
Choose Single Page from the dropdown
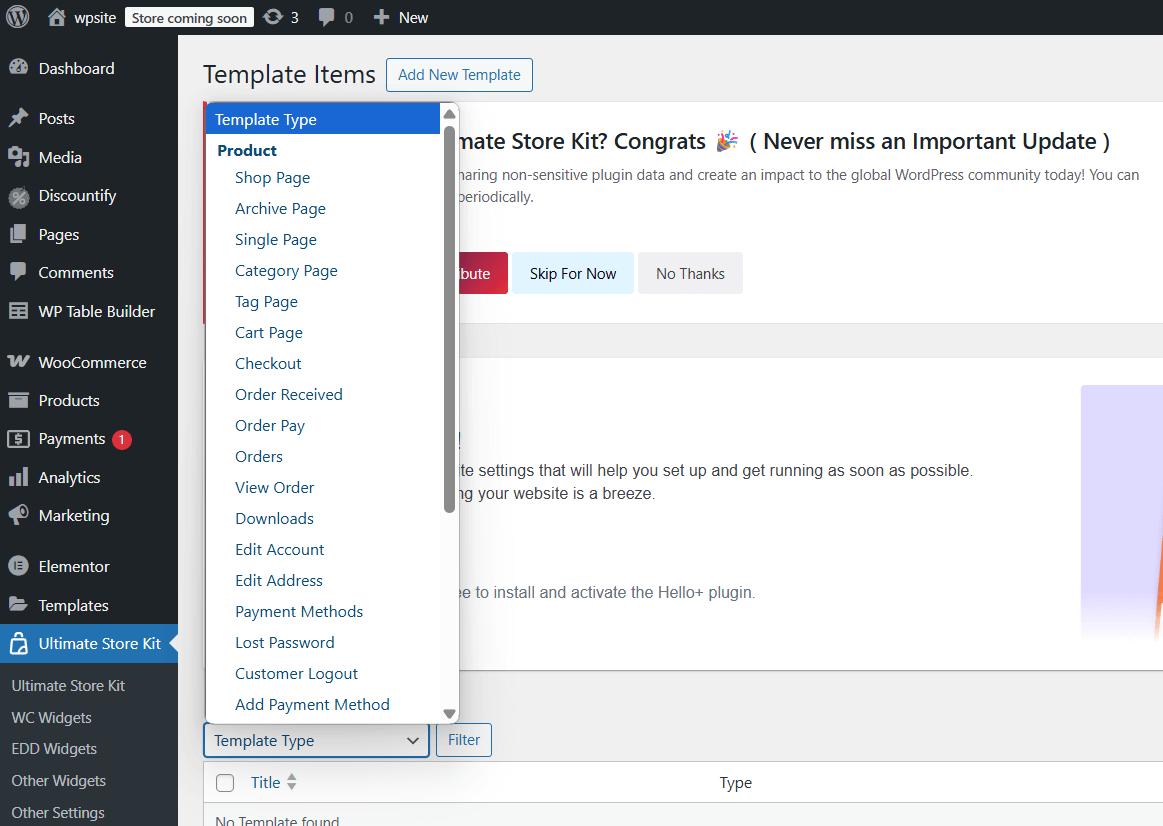276,240
